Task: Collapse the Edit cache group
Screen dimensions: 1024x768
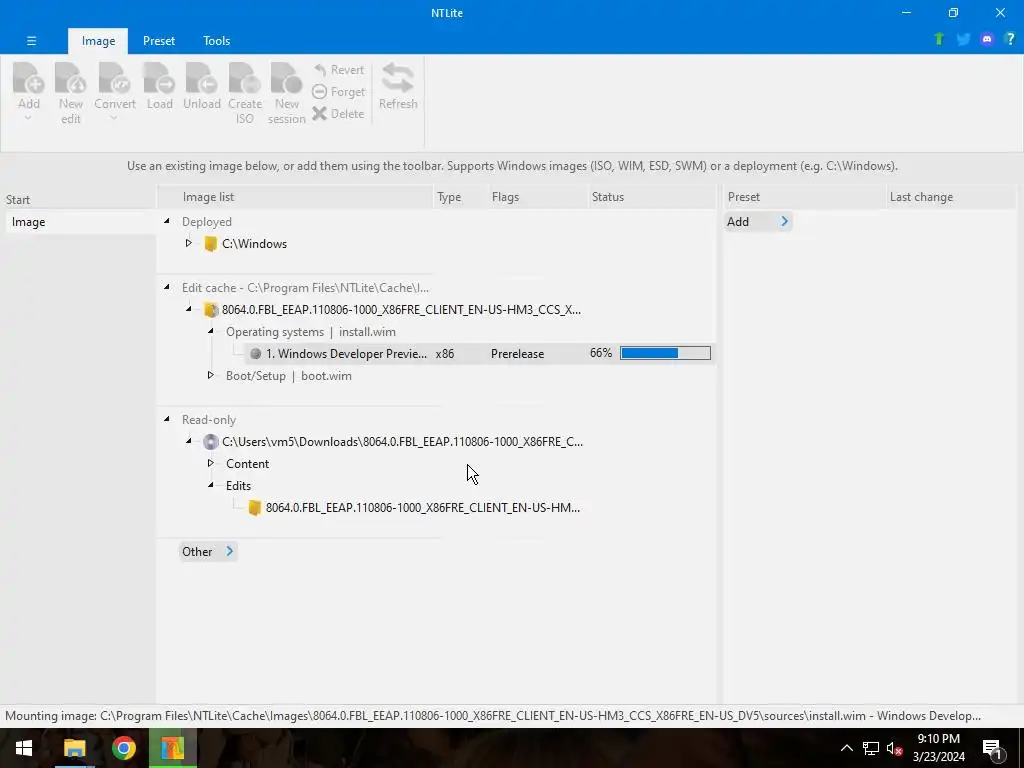Action: tap(167, 287)
